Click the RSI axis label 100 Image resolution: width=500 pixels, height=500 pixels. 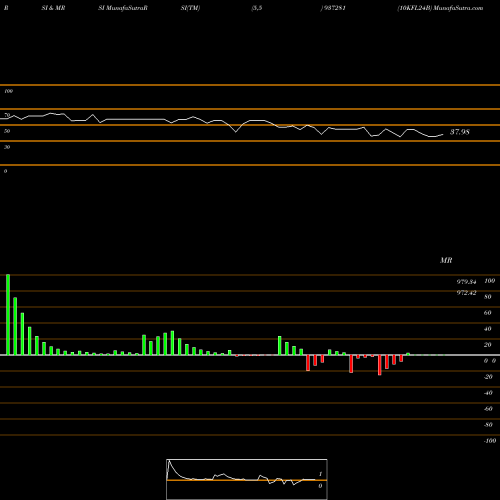coord(8,91)
